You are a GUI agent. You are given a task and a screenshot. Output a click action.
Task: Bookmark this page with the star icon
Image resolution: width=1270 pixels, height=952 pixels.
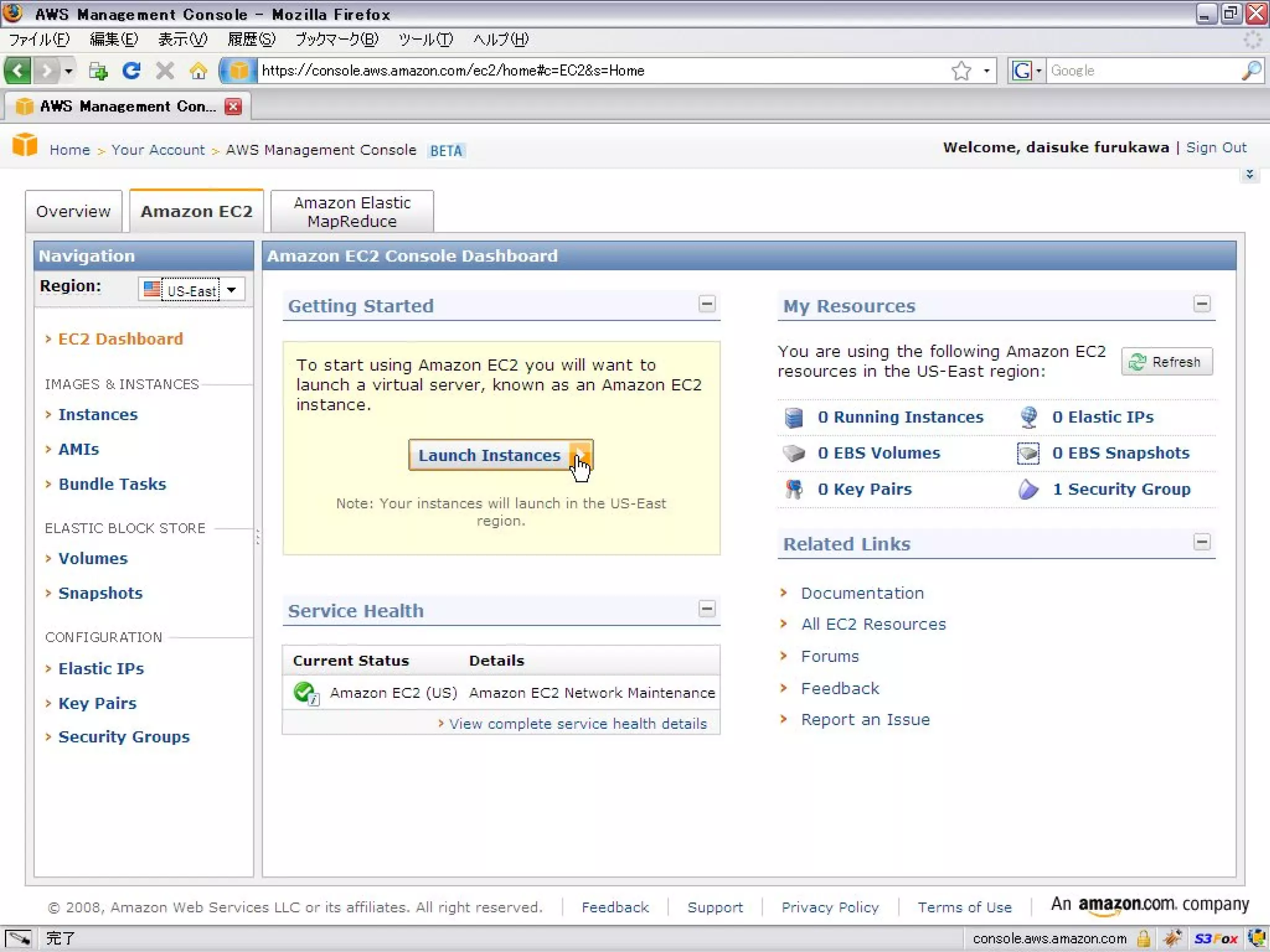click(961, 71)
